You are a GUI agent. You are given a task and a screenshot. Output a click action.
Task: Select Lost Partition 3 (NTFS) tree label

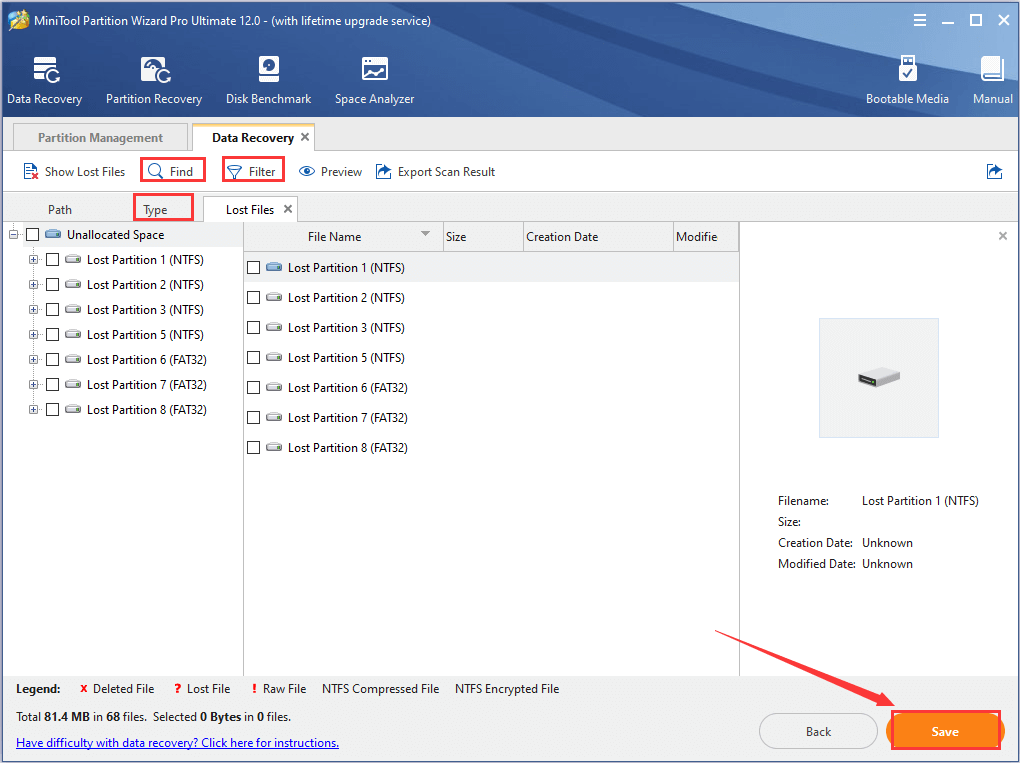145,310
